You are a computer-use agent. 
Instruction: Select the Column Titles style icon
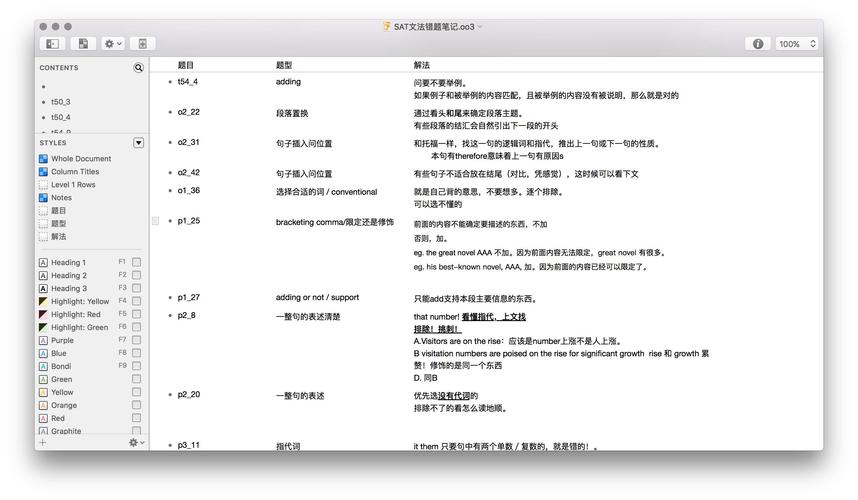point(43,172)
